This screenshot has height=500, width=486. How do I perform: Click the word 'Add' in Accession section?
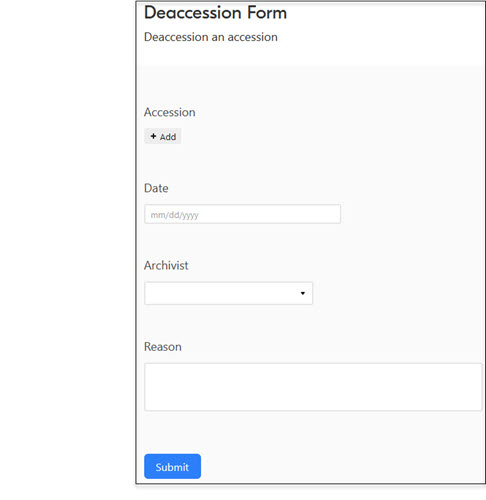tap(168, 137)
